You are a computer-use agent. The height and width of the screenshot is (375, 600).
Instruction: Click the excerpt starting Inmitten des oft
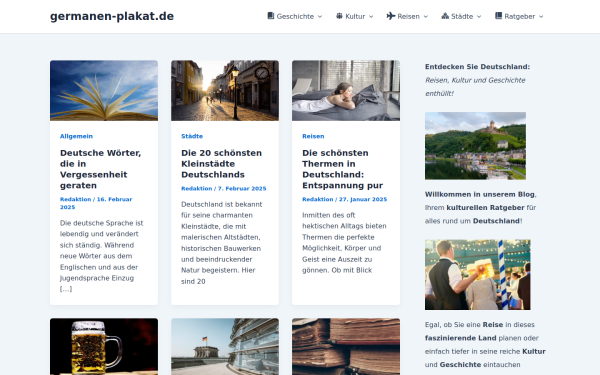tap(344, 243)
